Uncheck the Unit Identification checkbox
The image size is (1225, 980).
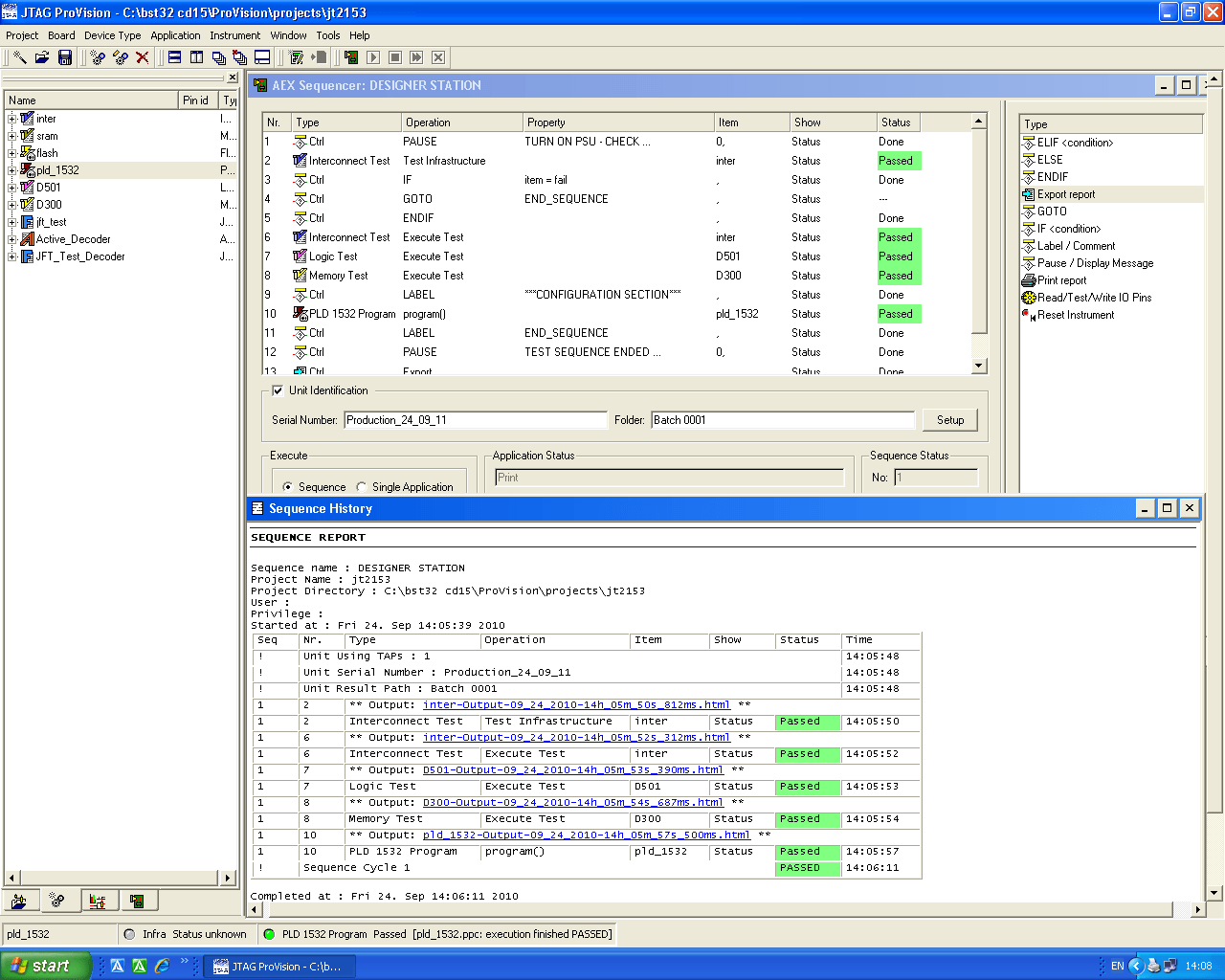coord(278,390)
